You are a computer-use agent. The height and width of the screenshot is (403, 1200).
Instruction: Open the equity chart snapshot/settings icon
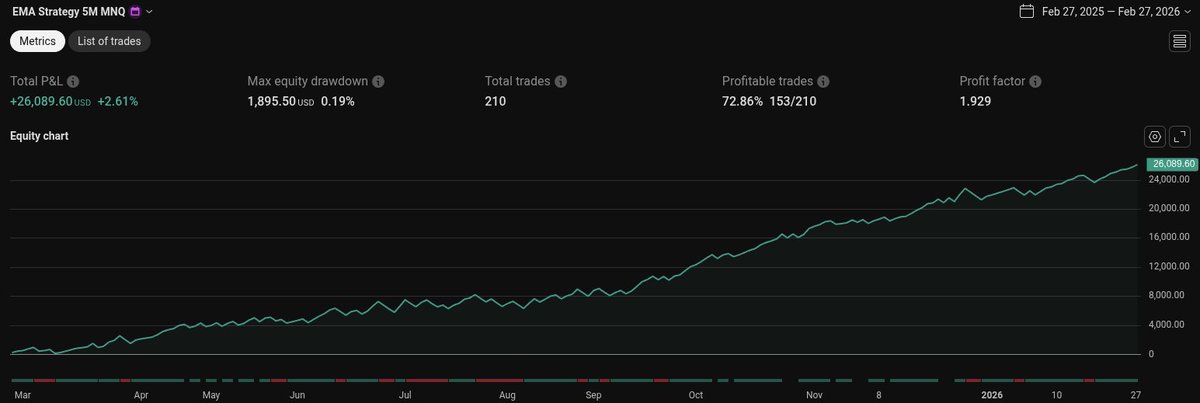click(x=1155, y=136)
